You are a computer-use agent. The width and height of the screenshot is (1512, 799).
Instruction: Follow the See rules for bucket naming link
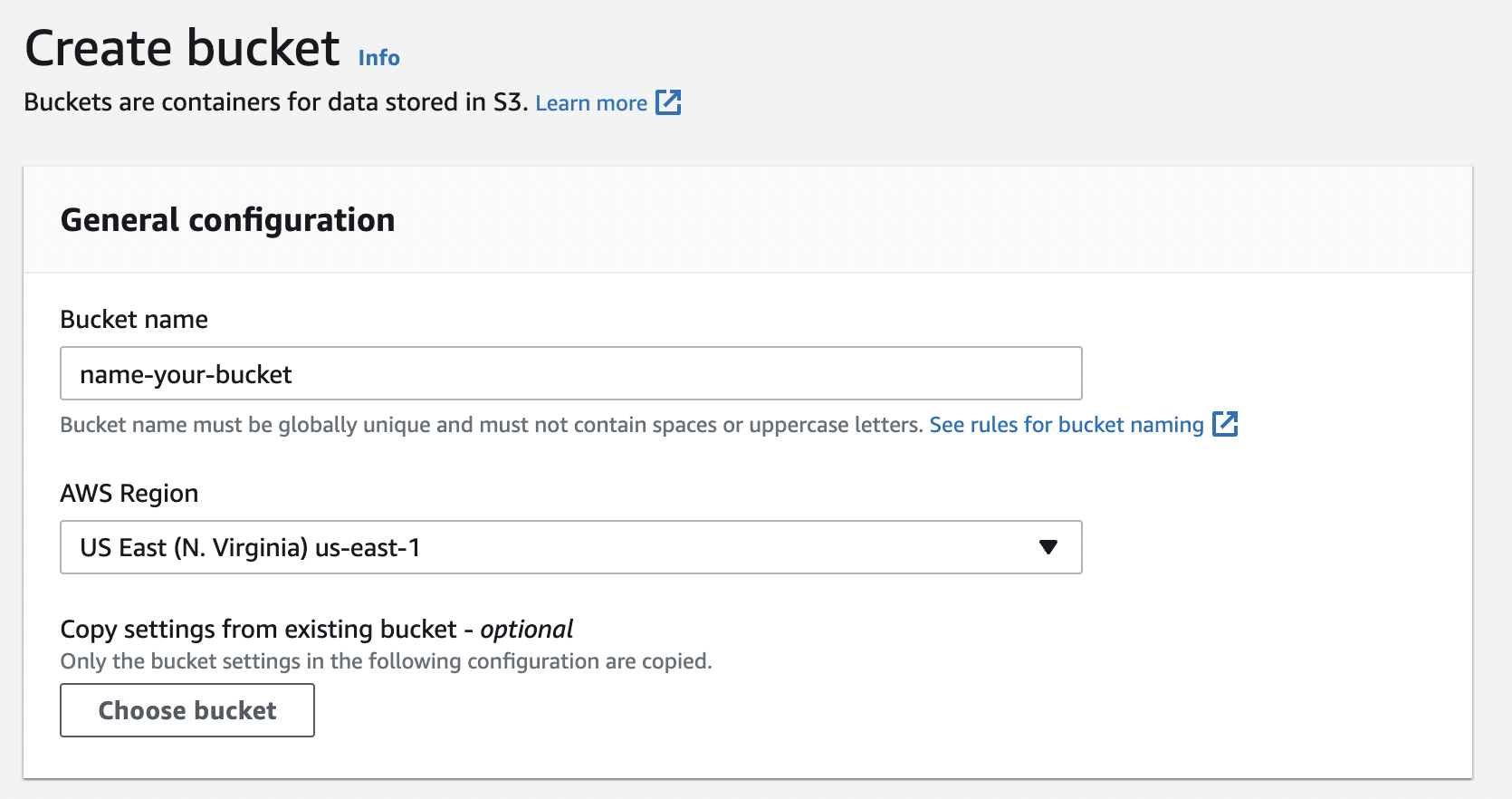coord(1065,424)
